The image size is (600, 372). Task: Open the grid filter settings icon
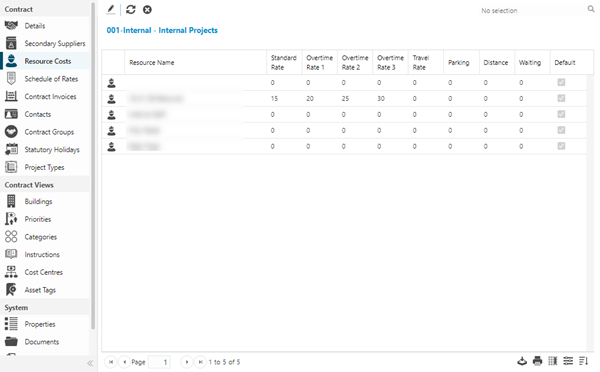(568, 361)
